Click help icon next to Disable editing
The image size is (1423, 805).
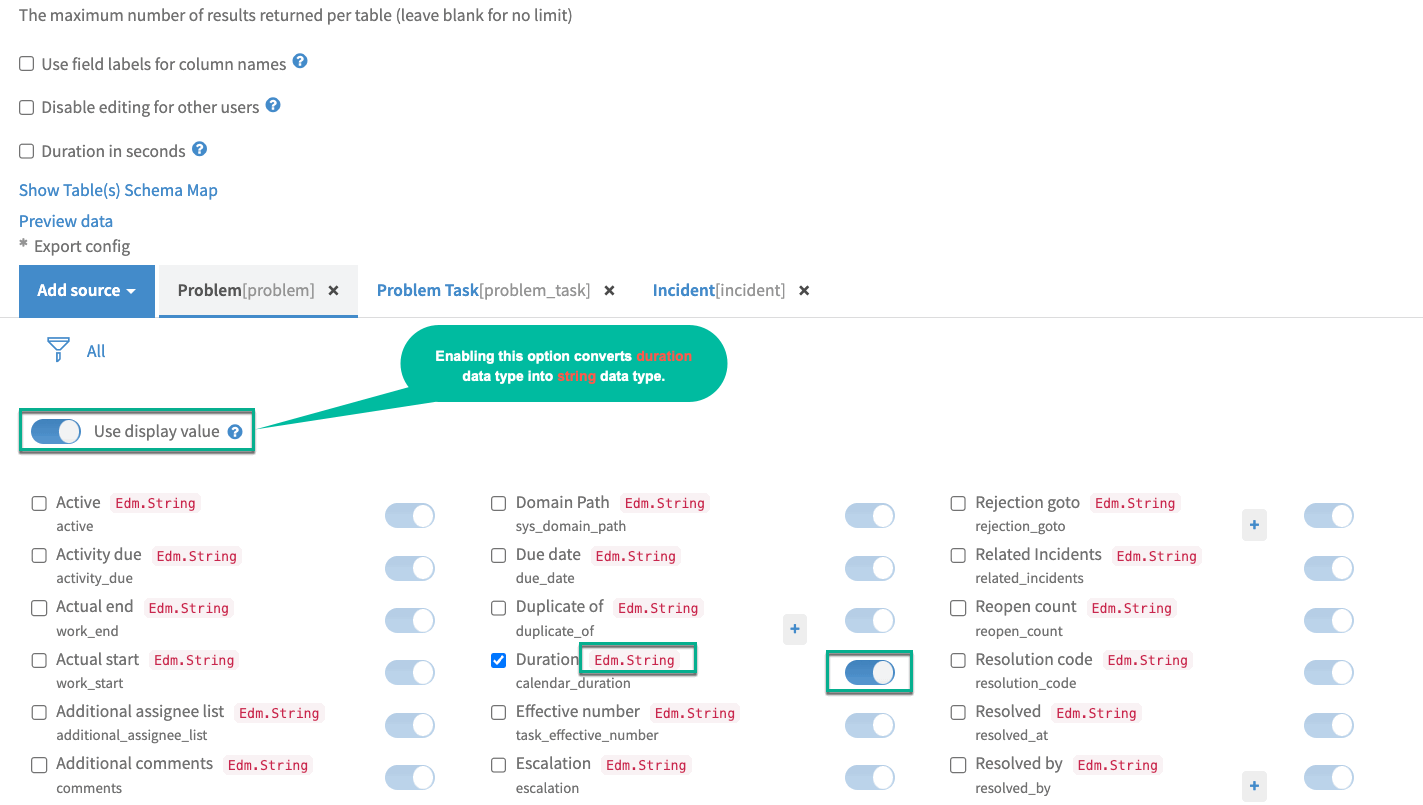tap(273, 105)
